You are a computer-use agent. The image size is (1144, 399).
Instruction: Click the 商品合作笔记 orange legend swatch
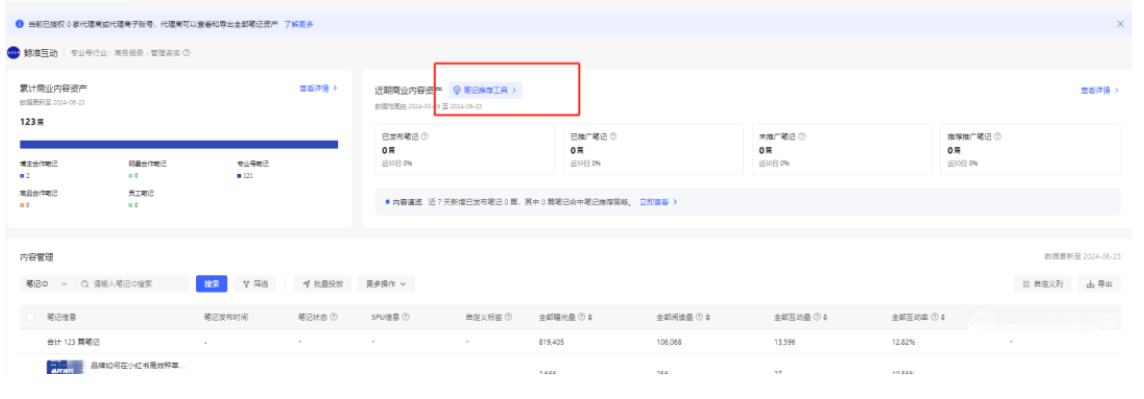click(22, 205)
